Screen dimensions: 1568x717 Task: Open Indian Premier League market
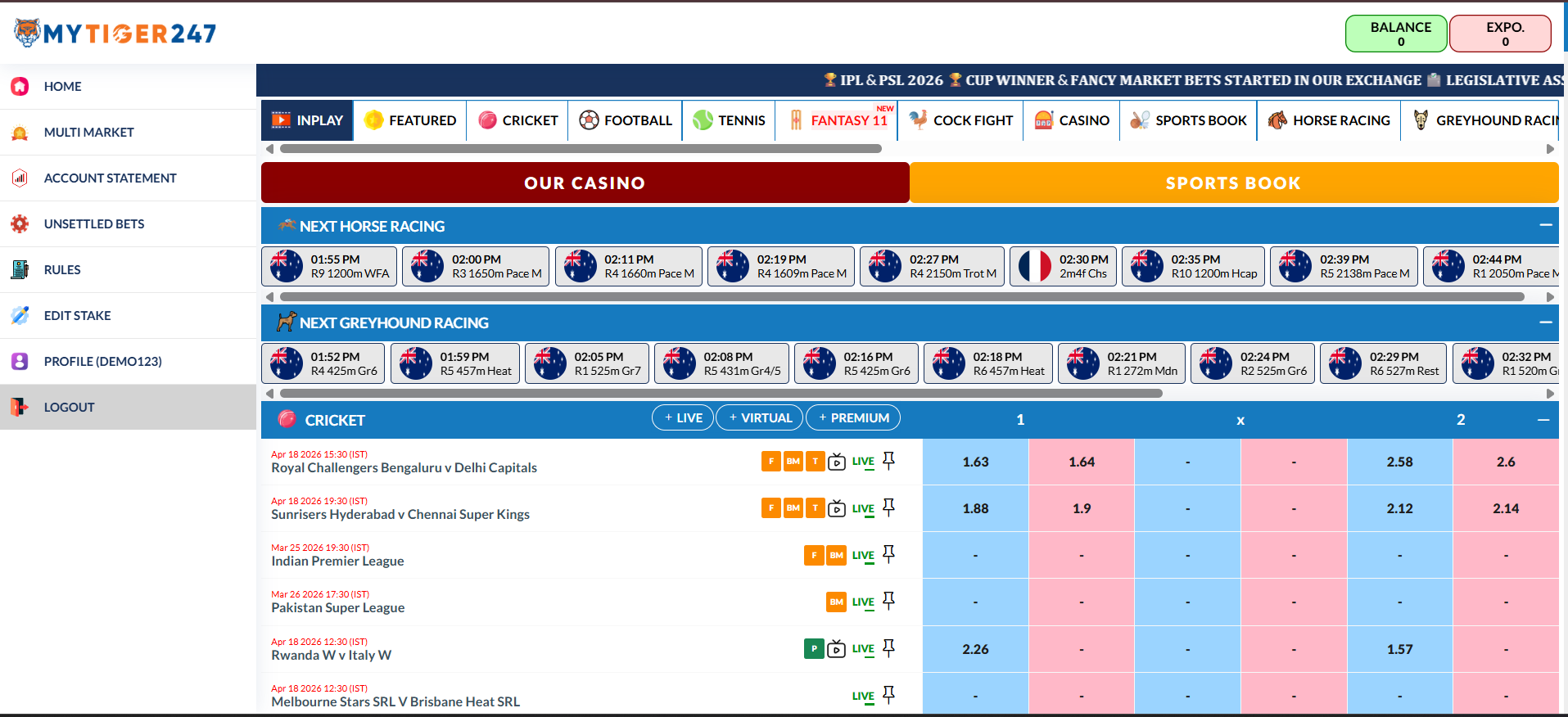tap(337, 561)
